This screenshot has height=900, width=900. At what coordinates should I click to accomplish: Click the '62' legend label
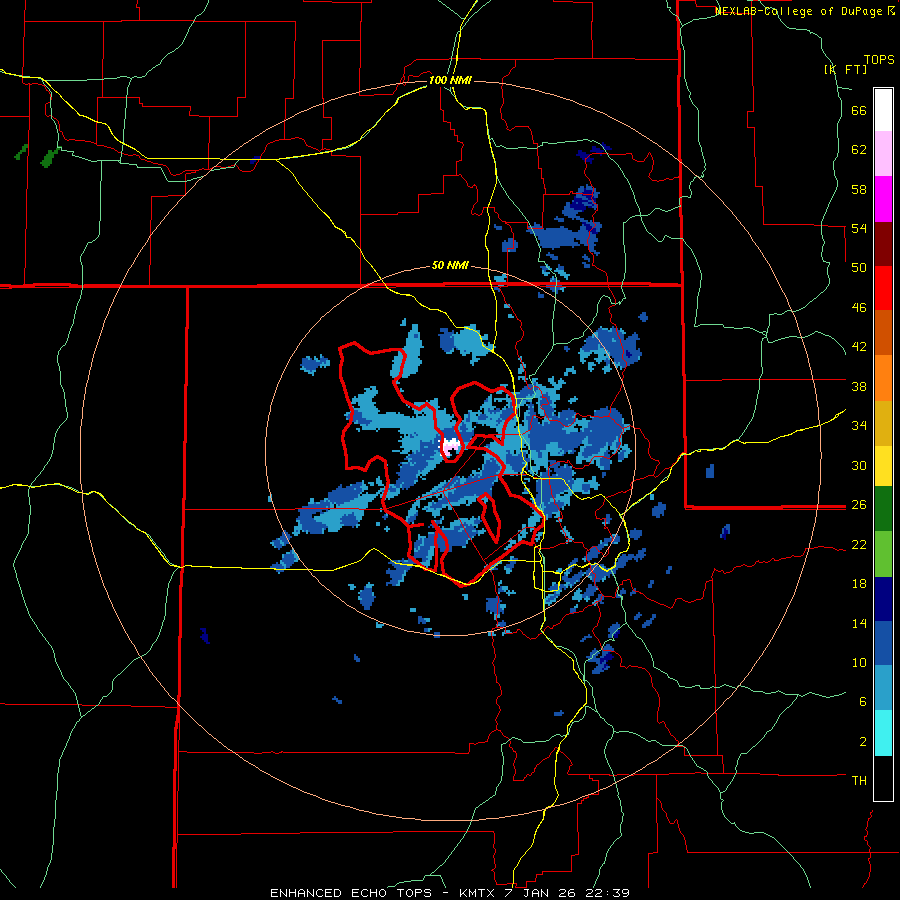tap(859, 150)
